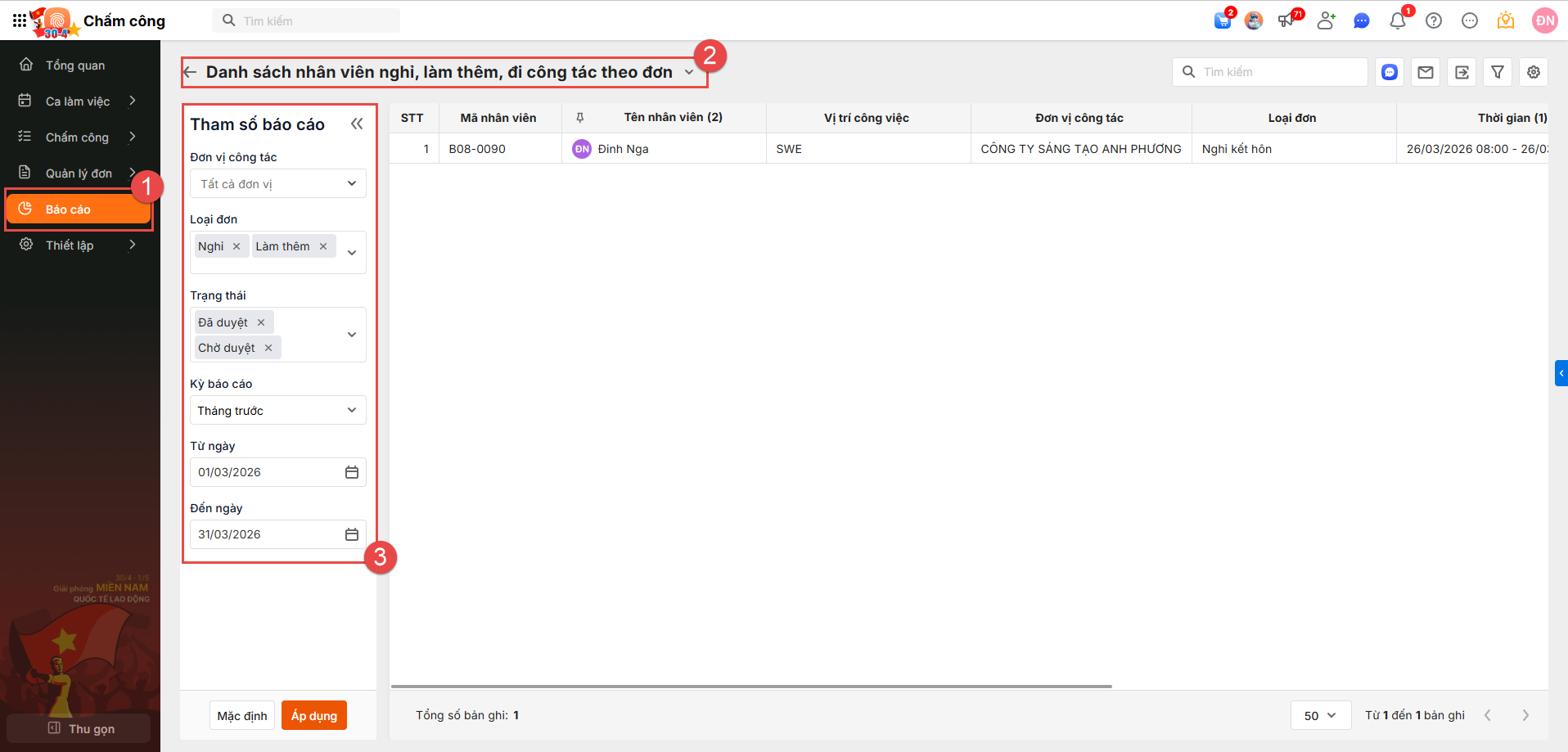Open Tổng quan in the sidebar

tap(79, 65)
